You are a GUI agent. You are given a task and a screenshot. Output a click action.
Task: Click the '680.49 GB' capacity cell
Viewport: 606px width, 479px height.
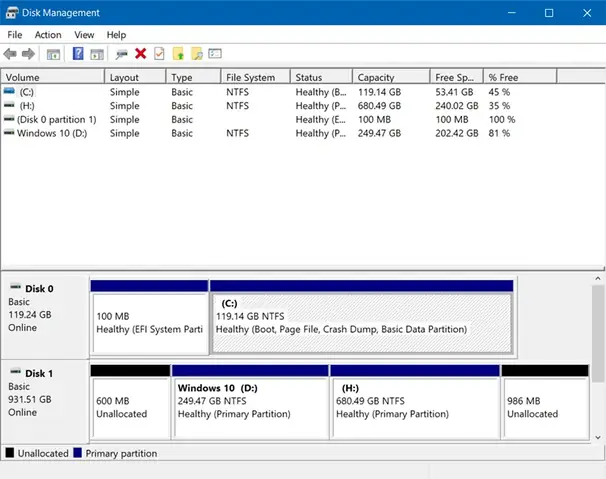pos(379,106)
